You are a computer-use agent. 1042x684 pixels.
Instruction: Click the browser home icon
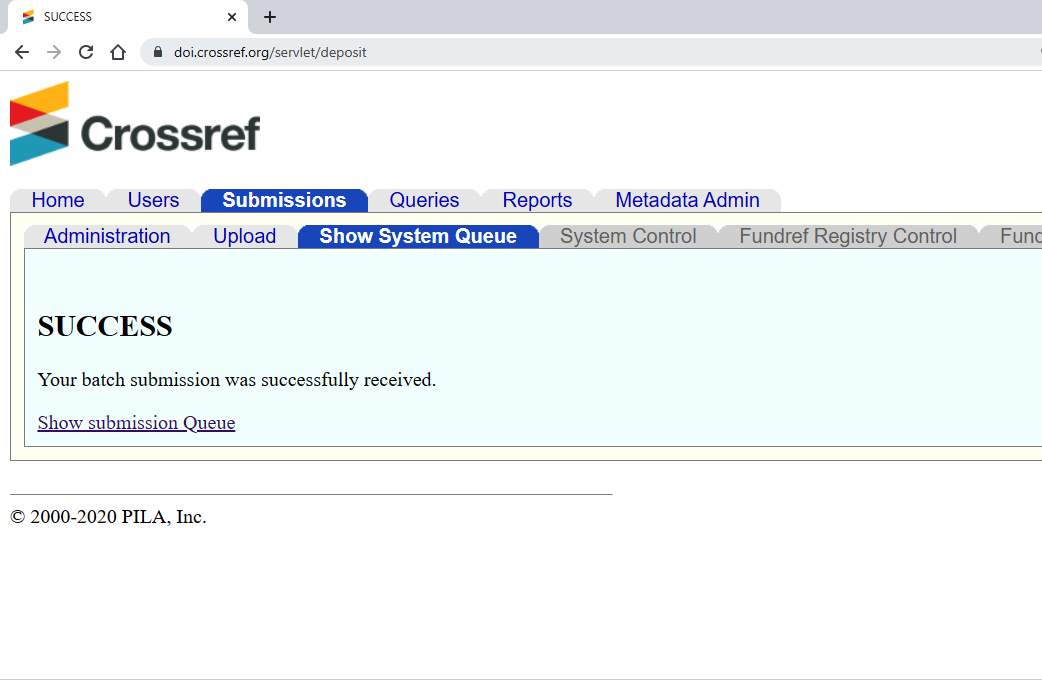(x=117, y=51)
